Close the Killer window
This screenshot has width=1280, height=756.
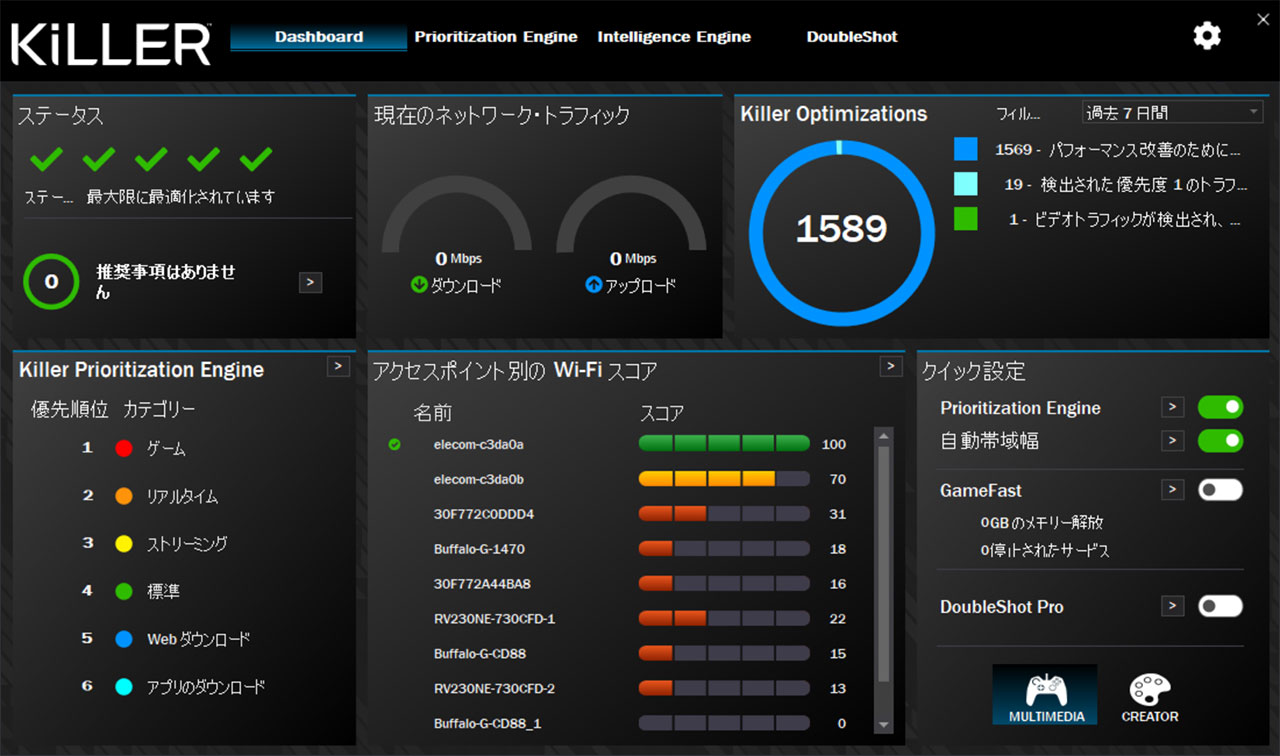click(x=1263, y=18)
